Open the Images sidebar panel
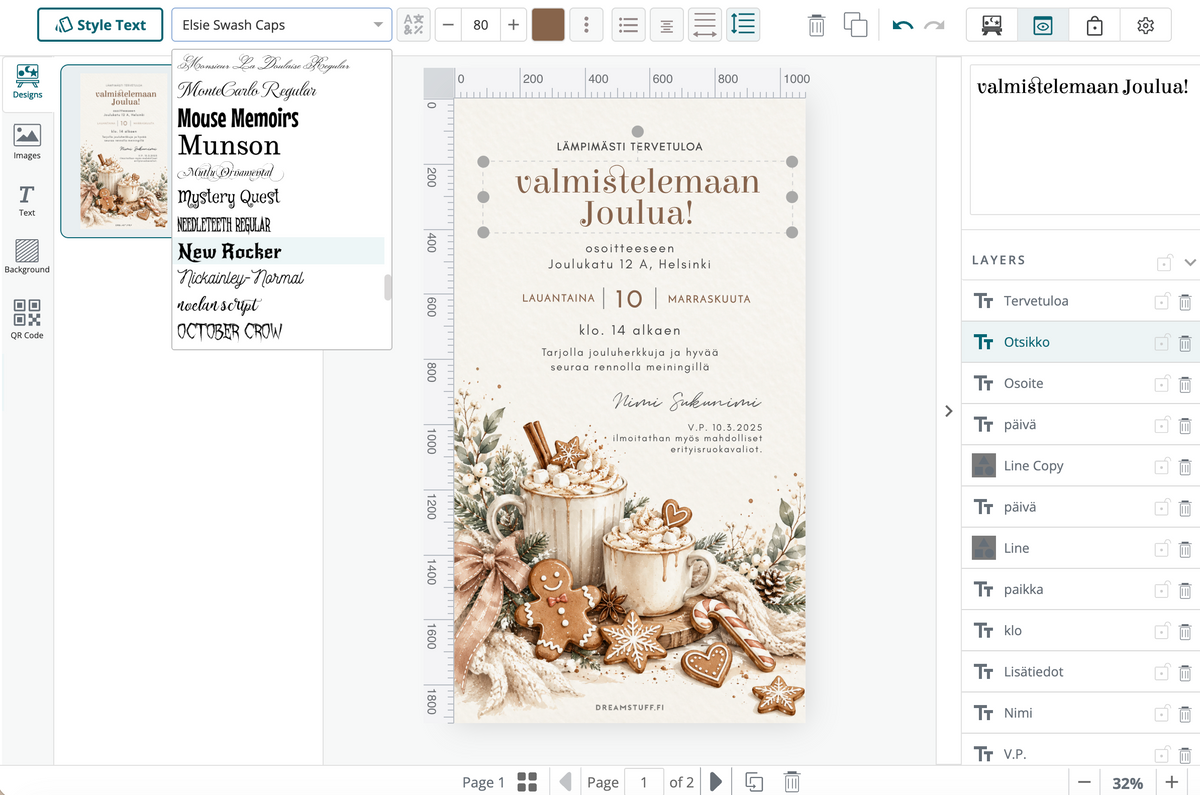Viewport: 1200px width, 795px height. [x=27, y=142]
